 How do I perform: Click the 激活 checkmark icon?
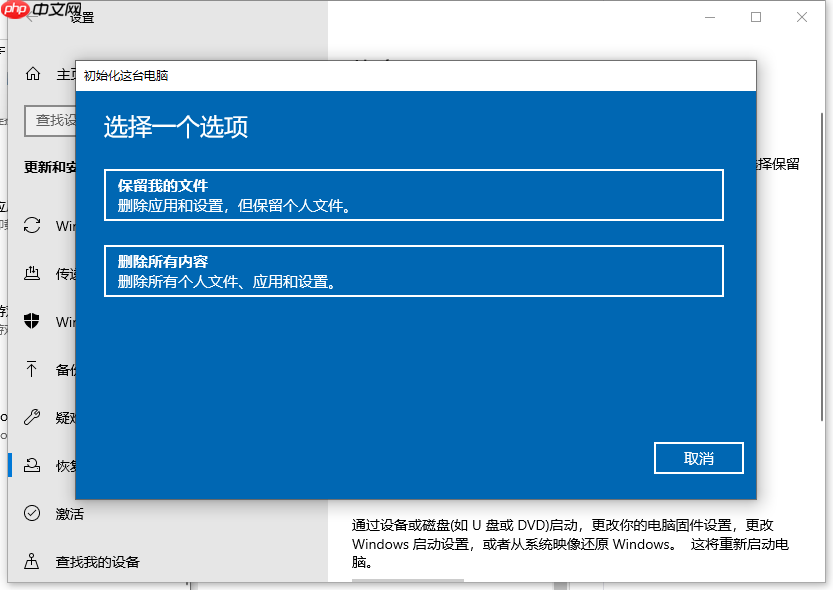click(x=32, y=513)
